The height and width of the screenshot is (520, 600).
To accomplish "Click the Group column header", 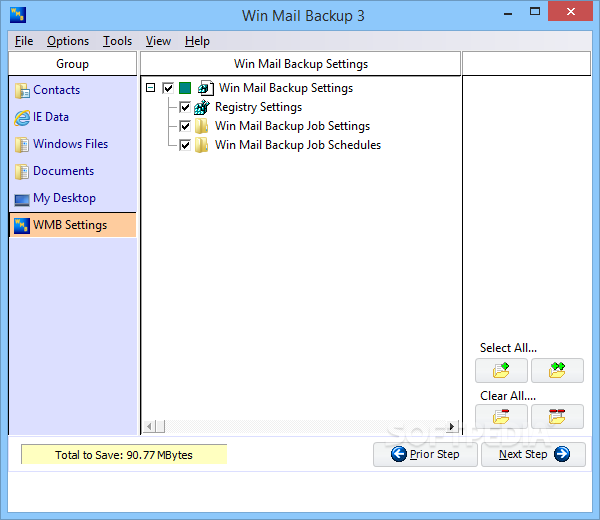I will pos(72,64).
